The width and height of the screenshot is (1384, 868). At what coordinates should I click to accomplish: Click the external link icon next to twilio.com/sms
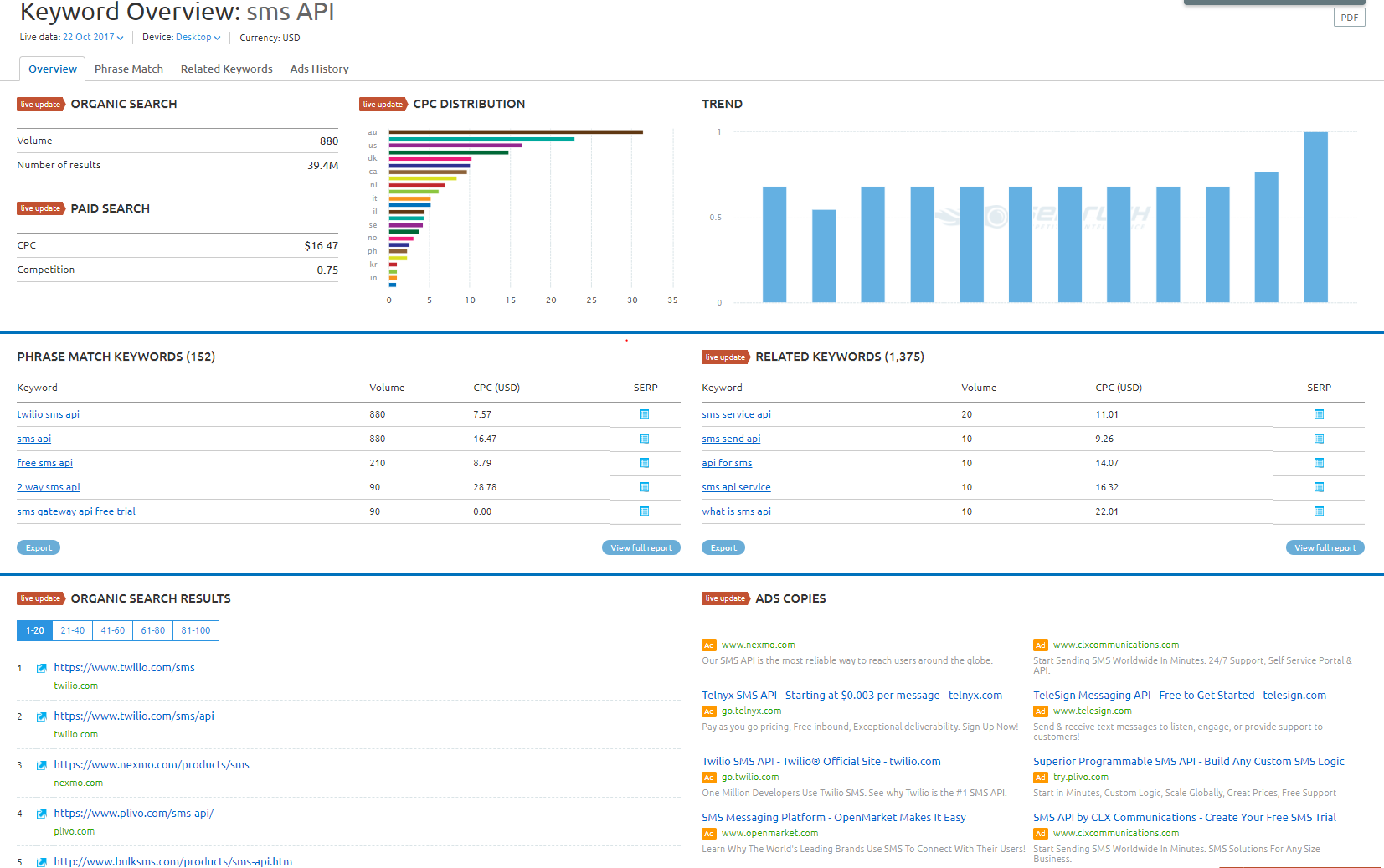[41, 668]
